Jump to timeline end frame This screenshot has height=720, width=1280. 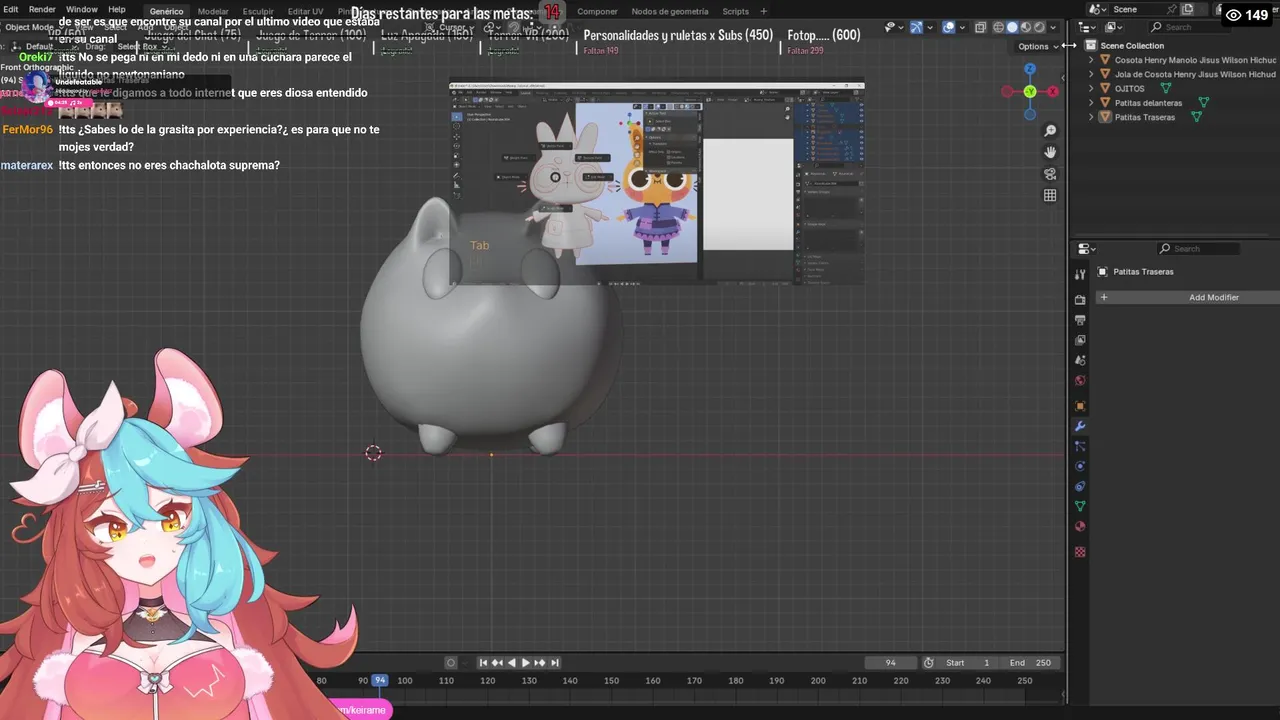pyautogui.click(x=554, y=662)
